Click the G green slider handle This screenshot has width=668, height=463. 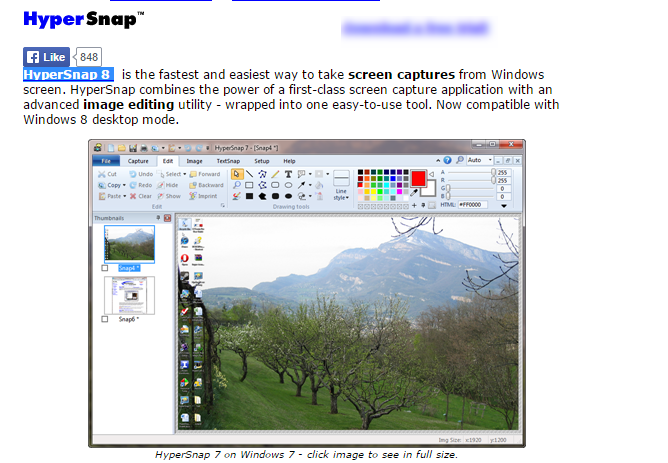point(448,188)
